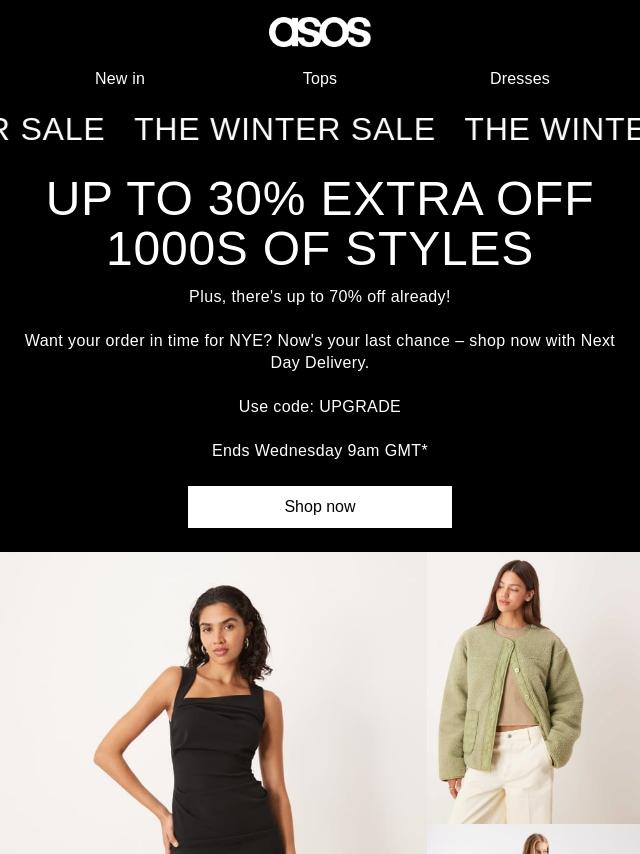Image resolution: width=640 pixels, height=854 pixels.
Task: Click the centered THE WINTER SALE banner text
Action: [x=284, y=129]
